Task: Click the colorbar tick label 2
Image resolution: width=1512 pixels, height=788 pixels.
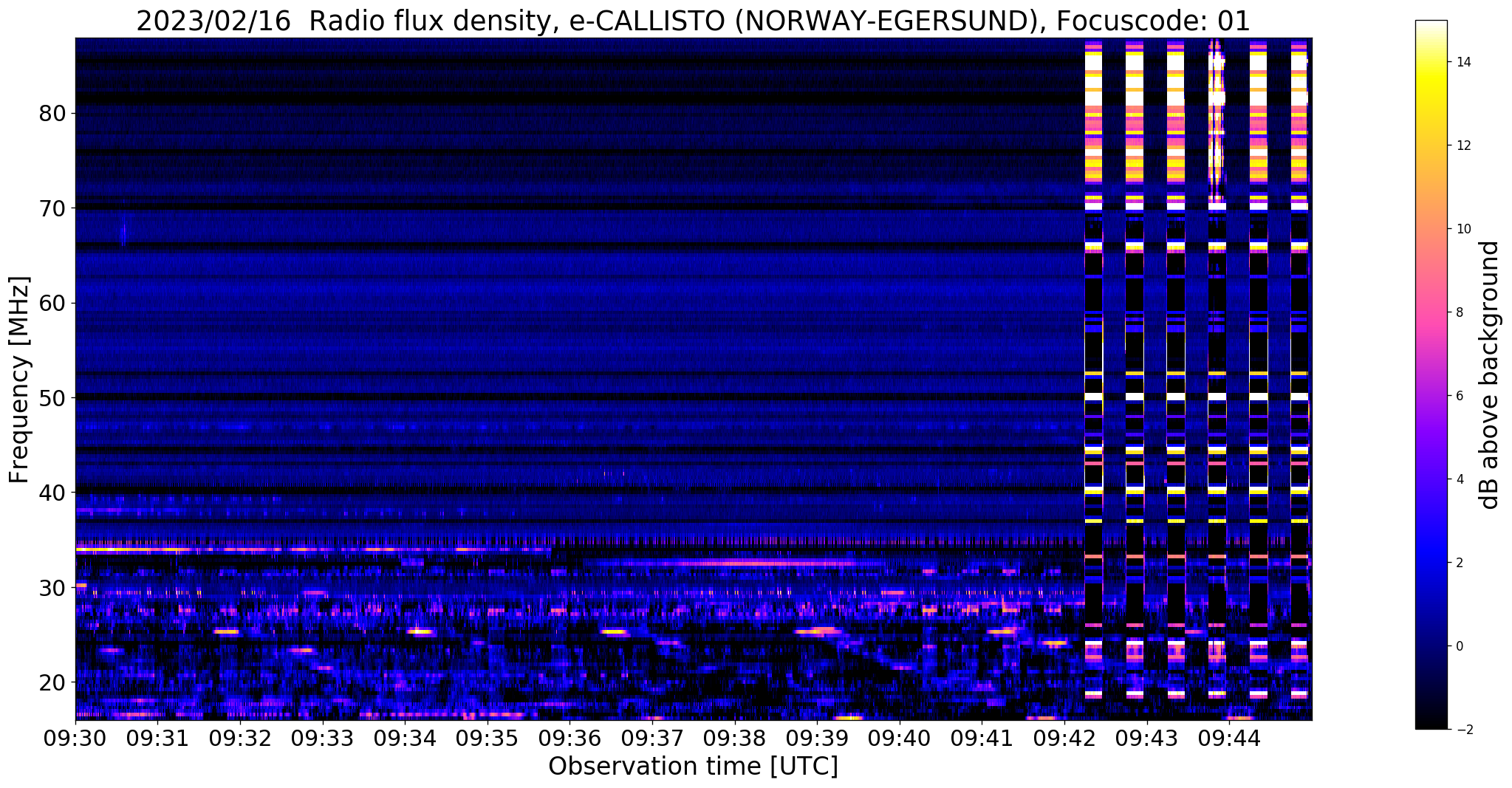Action: tap(1459, 563)
